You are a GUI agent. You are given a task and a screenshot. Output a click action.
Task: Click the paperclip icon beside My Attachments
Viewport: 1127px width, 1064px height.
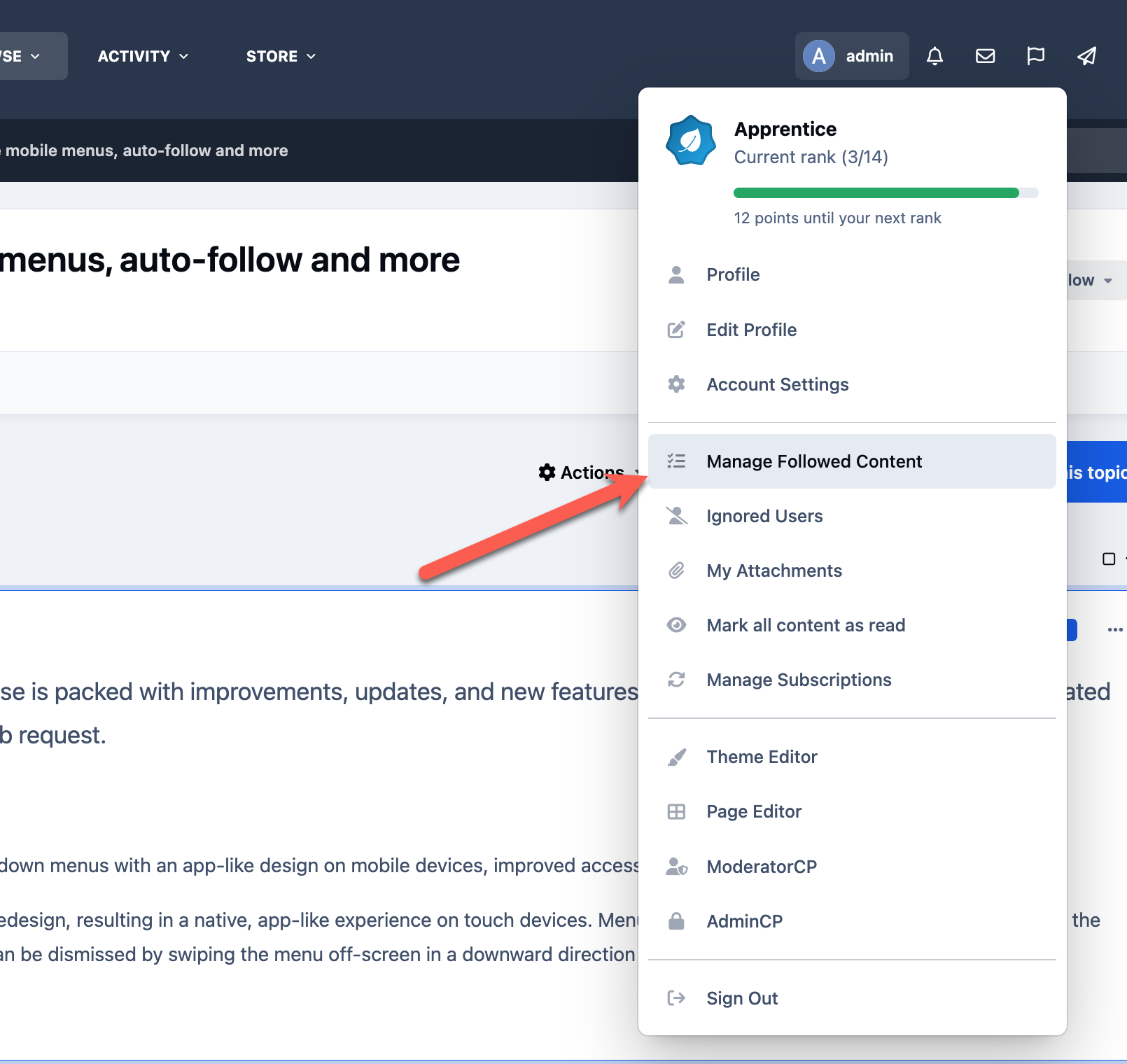(676, 570)
